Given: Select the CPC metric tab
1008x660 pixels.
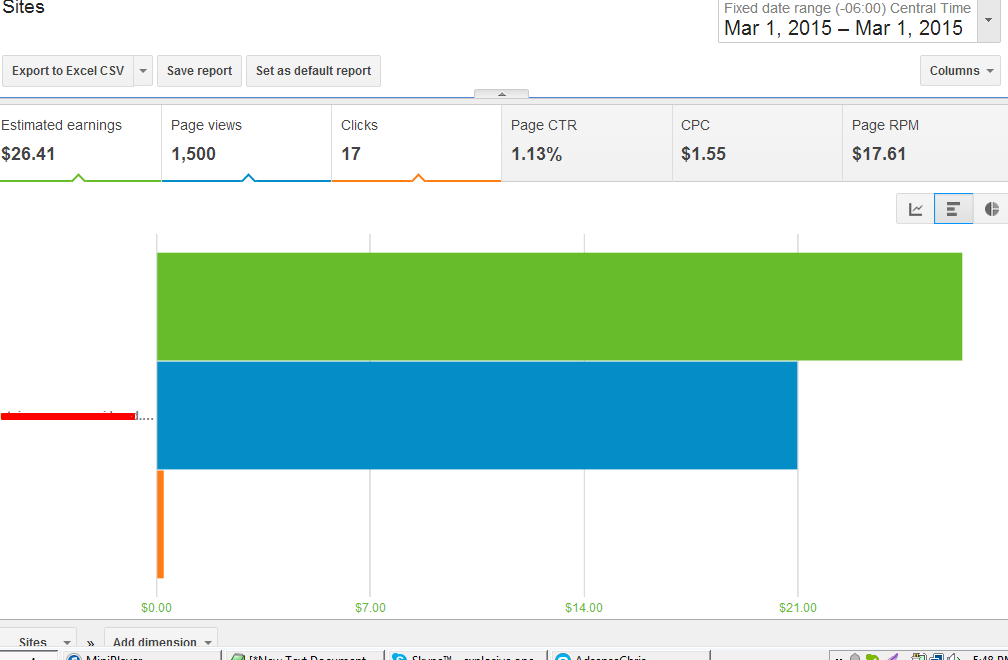Looking at the screenshot, I should coord(757,143).
